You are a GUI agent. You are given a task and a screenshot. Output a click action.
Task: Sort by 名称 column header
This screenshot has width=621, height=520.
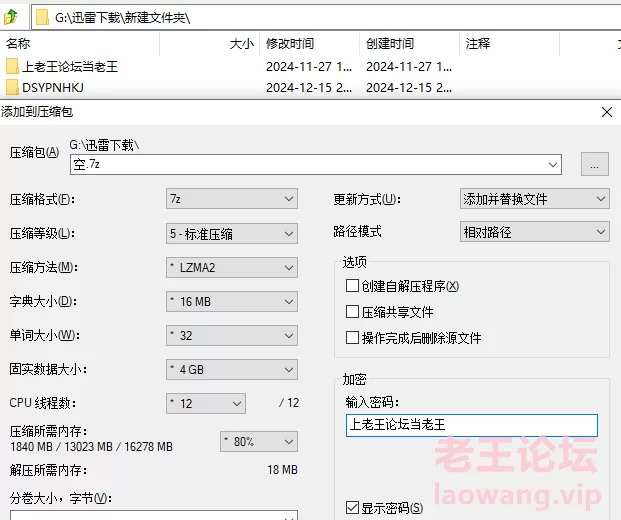[18, 43]
